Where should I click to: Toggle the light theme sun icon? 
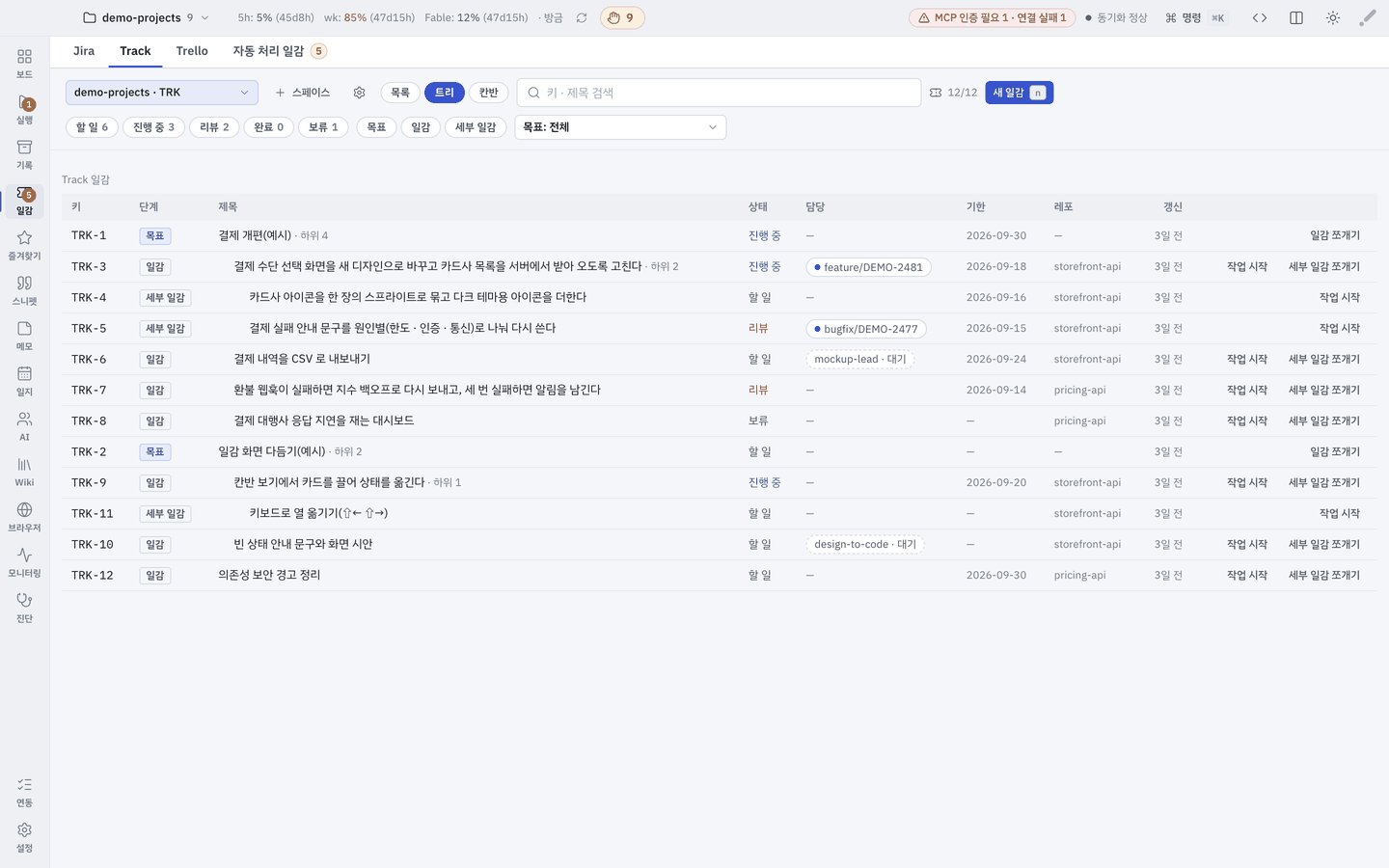(x=1333, y=17)
